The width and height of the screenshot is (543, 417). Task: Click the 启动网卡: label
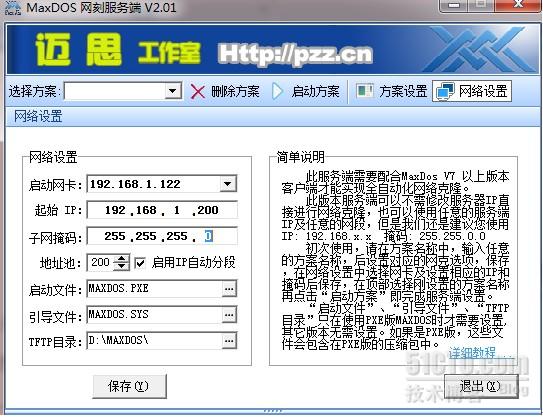tap(56, 185)
